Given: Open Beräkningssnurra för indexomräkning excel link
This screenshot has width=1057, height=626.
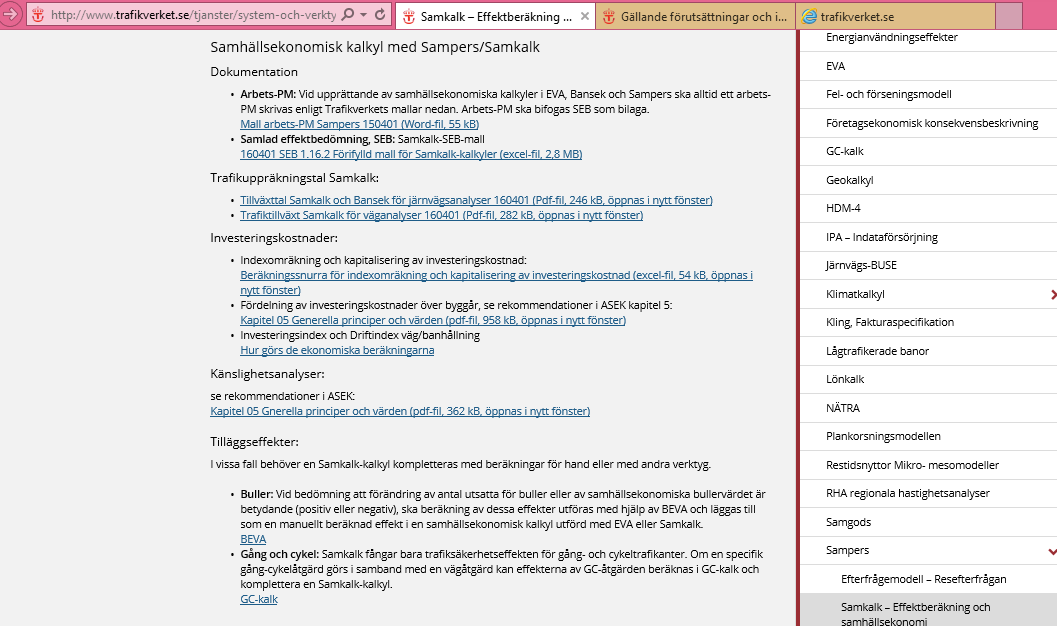Looking at the screenshot, I should (496, 276).
